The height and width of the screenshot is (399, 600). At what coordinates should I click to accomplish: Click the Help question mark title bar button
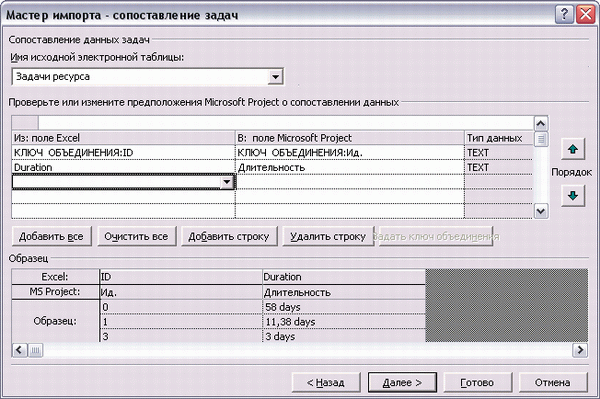564,15
